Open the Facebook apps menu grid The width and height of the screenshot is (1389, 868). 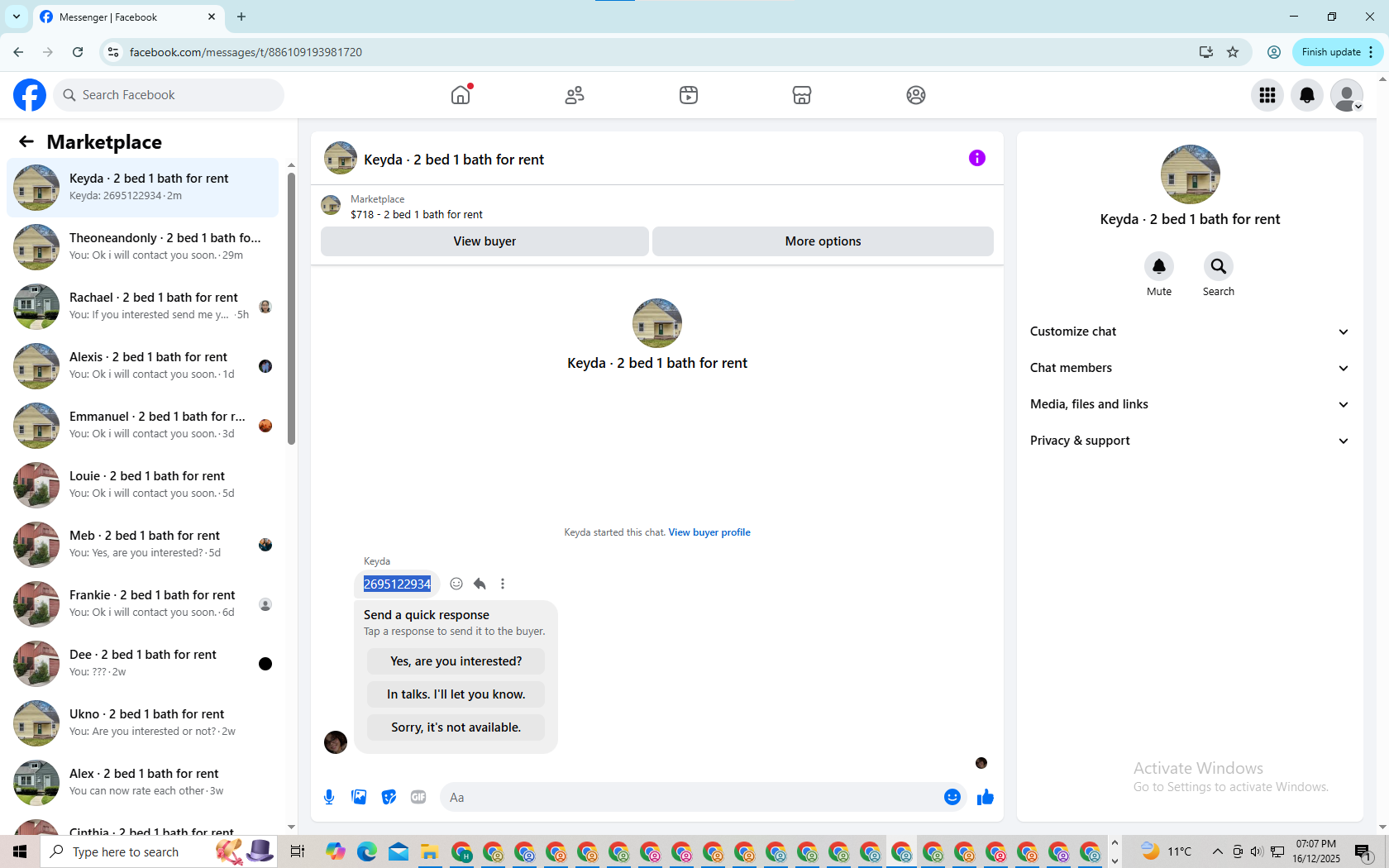click(x=1267, y=95)
